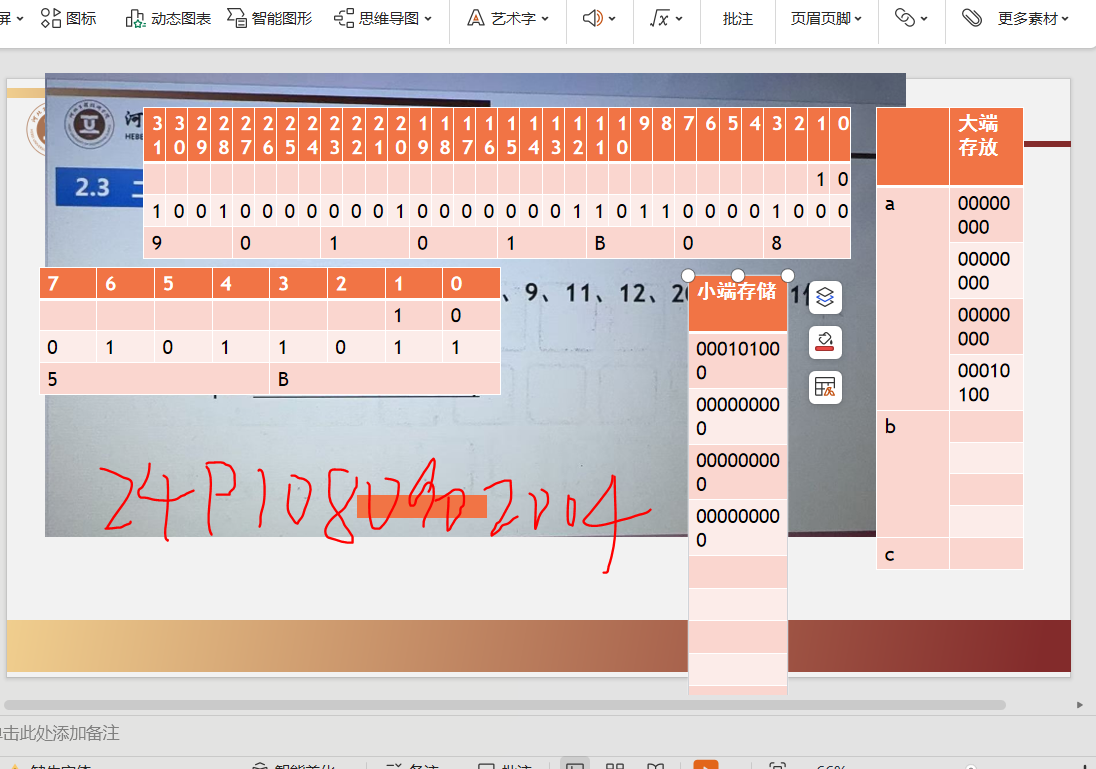Click the horizontal scrollbar thumb
The image size is (1096, 769).
pos(505,705)
